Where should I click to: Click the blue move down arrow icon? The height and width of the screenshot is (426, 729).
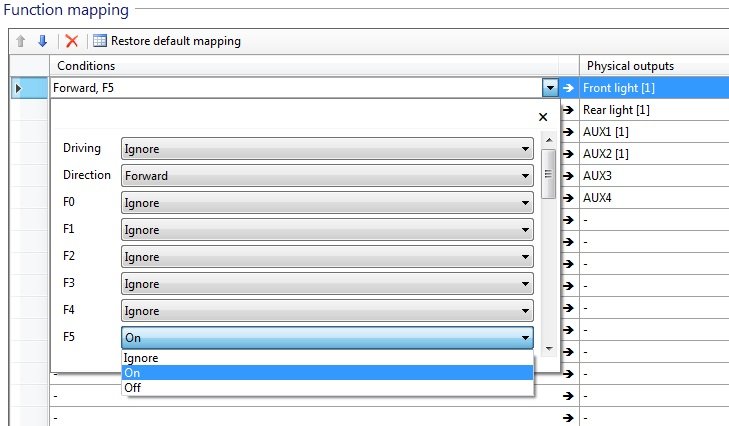pos(43,41)
